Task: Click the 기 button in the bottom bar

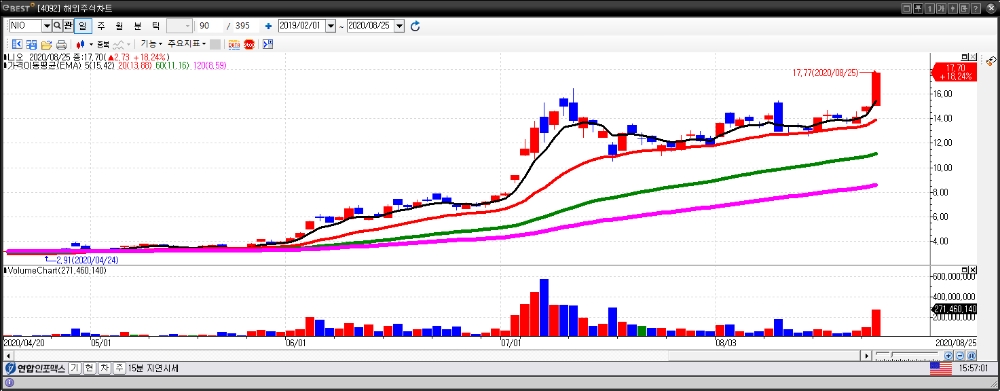Action: tap(75, 368)
